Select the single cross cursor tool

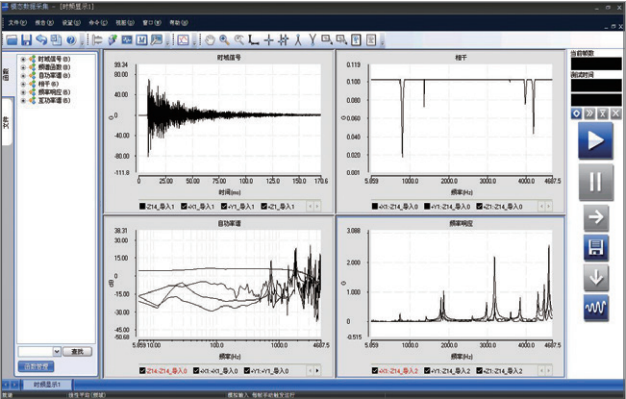tap(269, 40)
